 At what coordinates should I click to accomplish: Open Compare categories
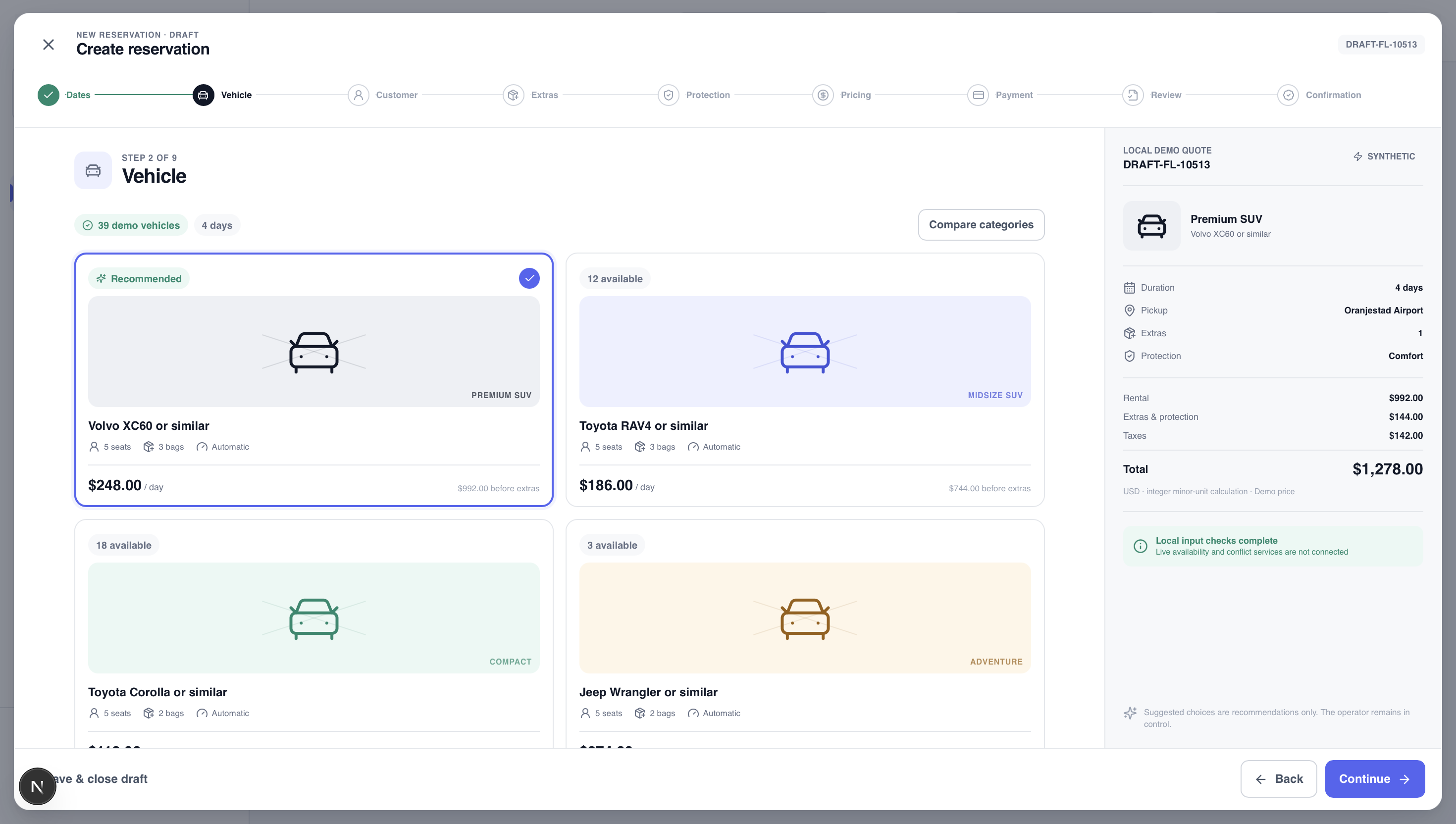pos(981,225)
